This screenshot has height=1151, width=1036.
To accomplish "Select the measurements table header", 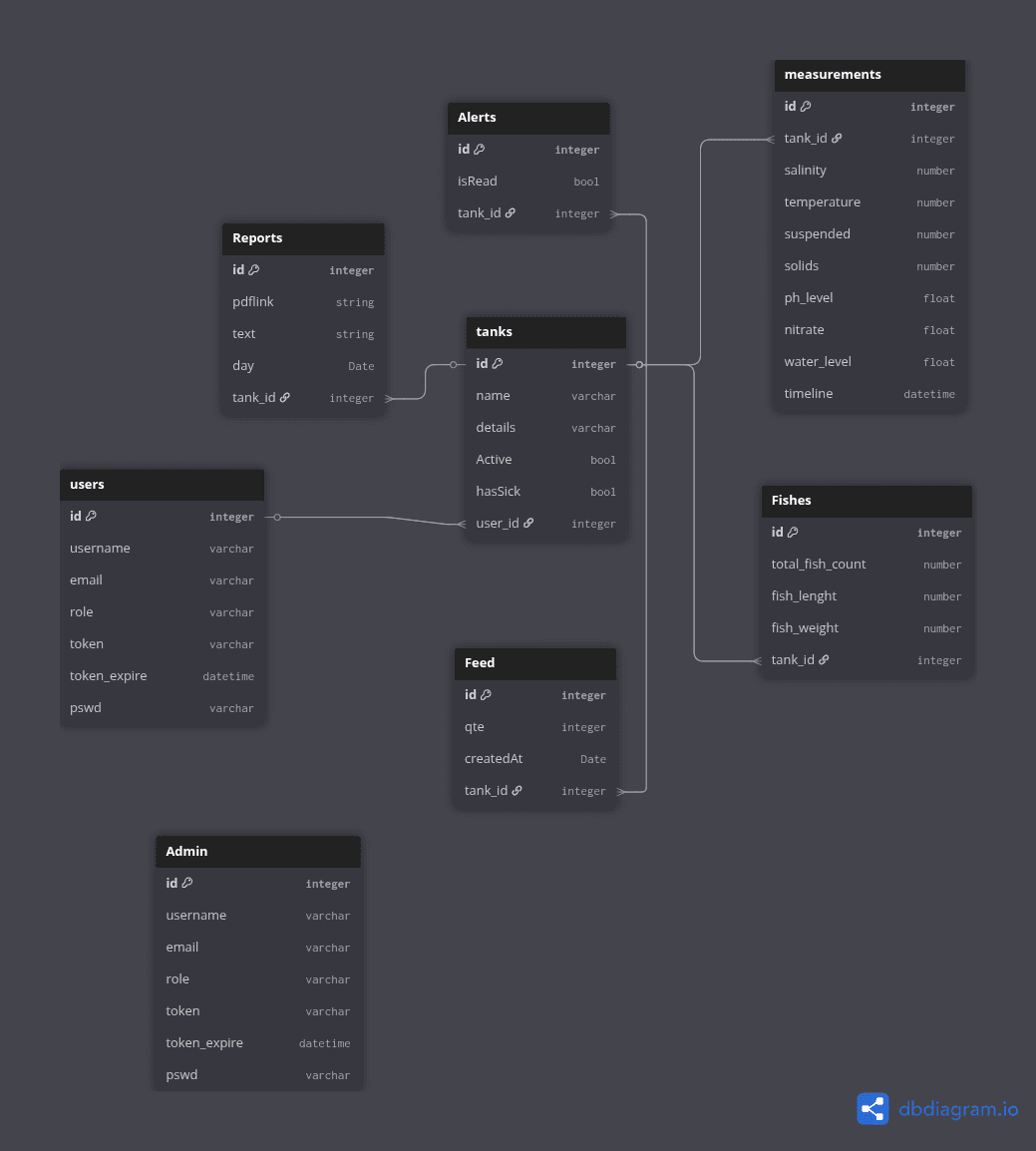I will click(869, 75).
